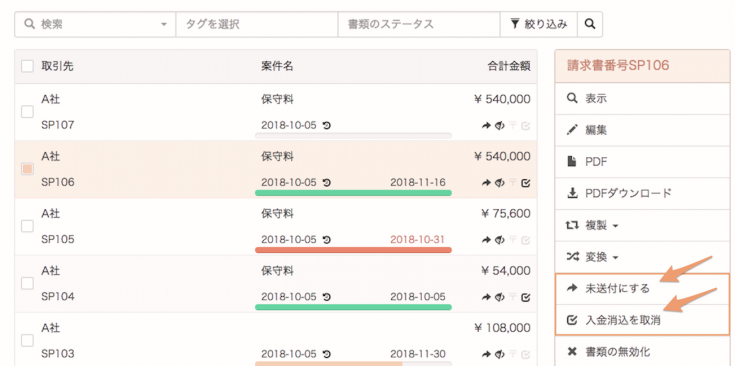The width and height of the screenshot is (735, 366).
Task: Open the タグを選択 tag selector
Action: click(257, 24)
